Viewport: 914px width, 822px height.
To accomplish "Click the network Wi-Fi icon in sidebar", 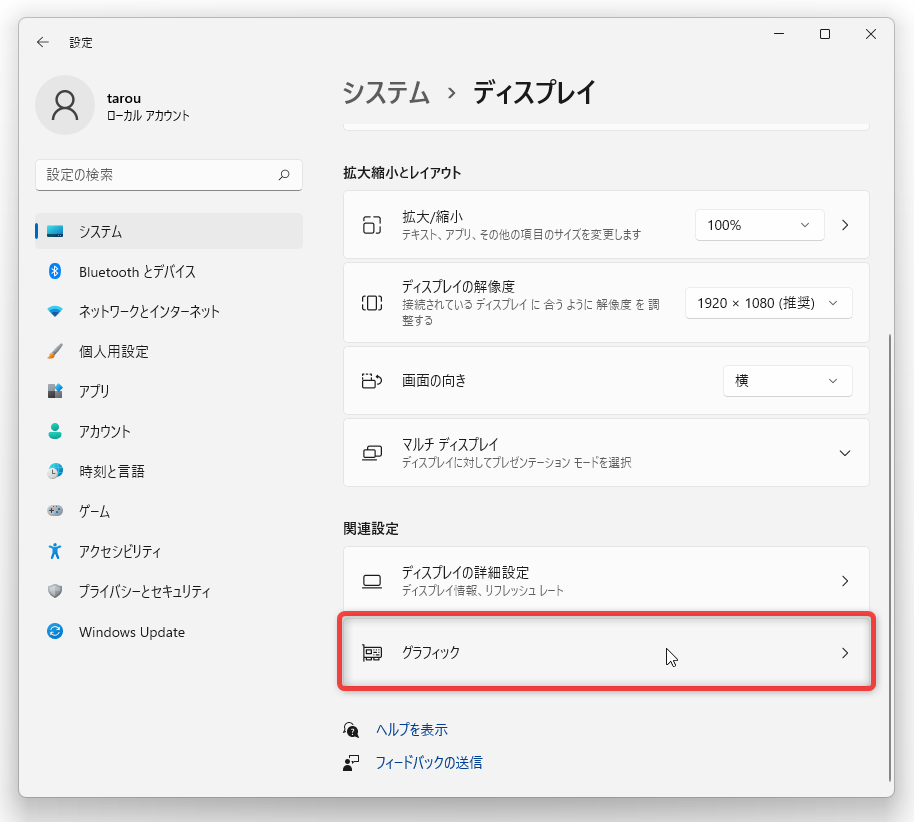I will (x=55, y=311).
